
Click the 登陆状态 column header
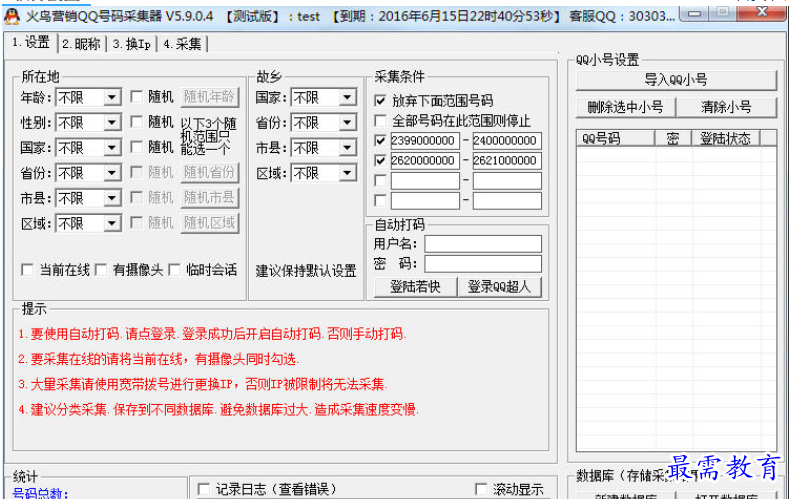pos(726,138)
